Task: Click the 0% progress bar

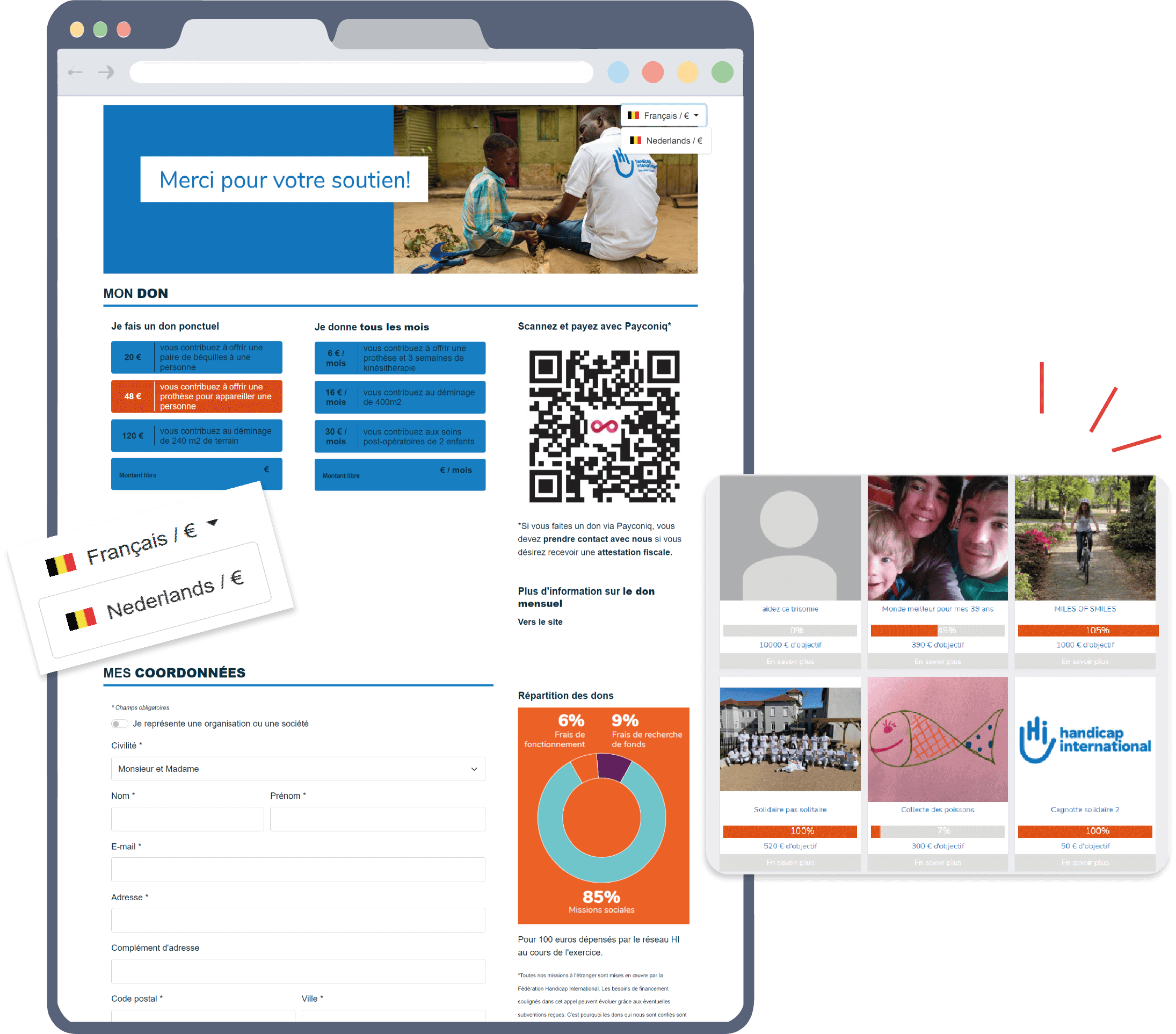Action: coord(790,630)
